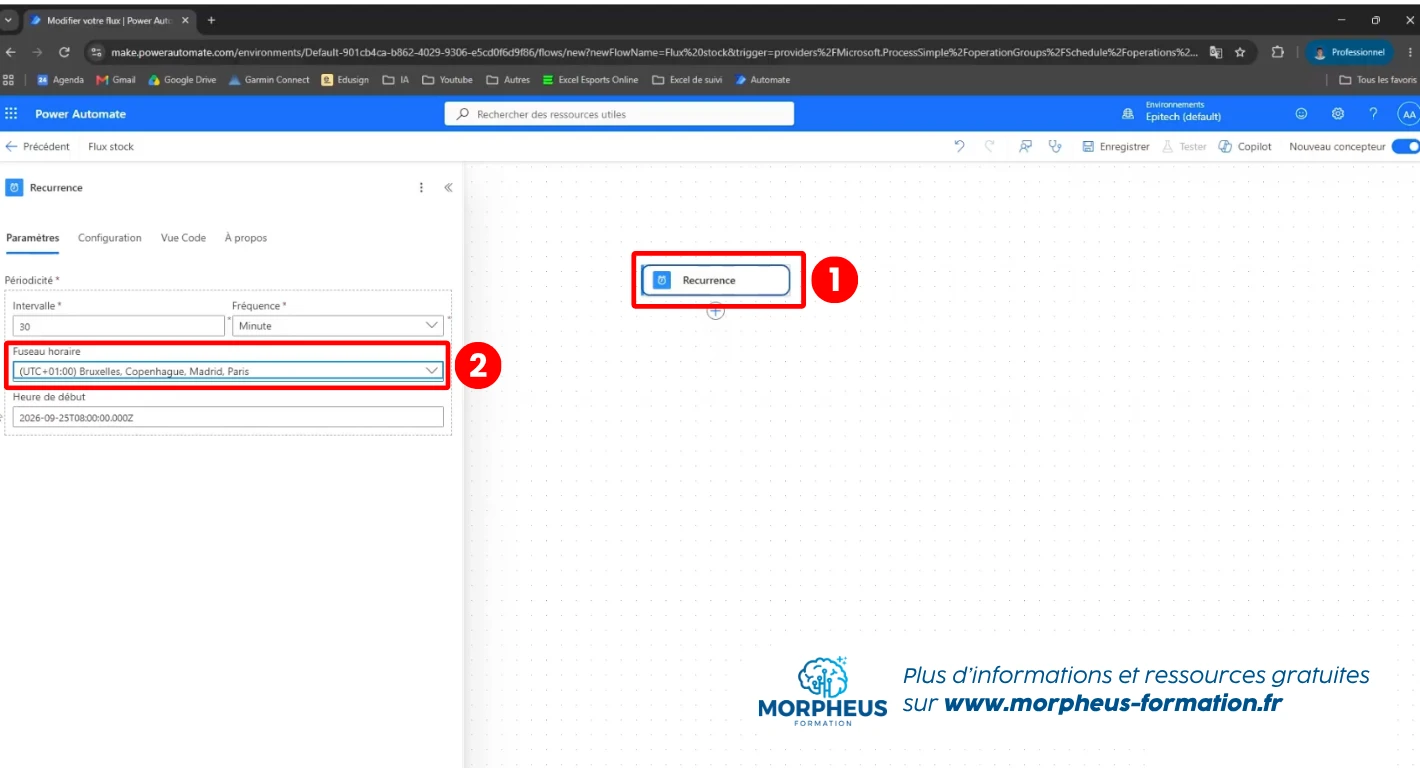Bookmark this page with the star
Screen dimensions: 1420x768
pyautogui.click(x=1240, y=52)
